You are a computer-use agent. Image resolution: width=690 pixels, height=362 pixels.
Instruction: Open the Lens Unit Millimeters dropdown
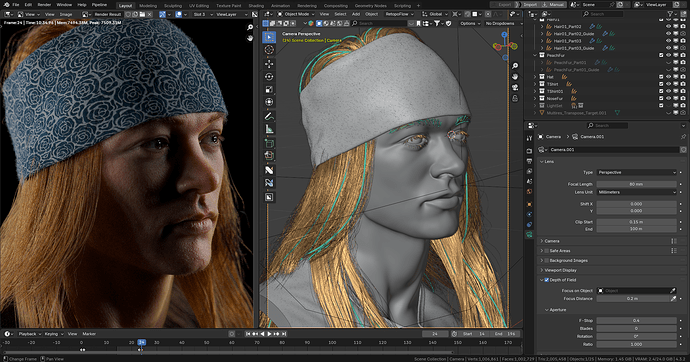(636, 192)
